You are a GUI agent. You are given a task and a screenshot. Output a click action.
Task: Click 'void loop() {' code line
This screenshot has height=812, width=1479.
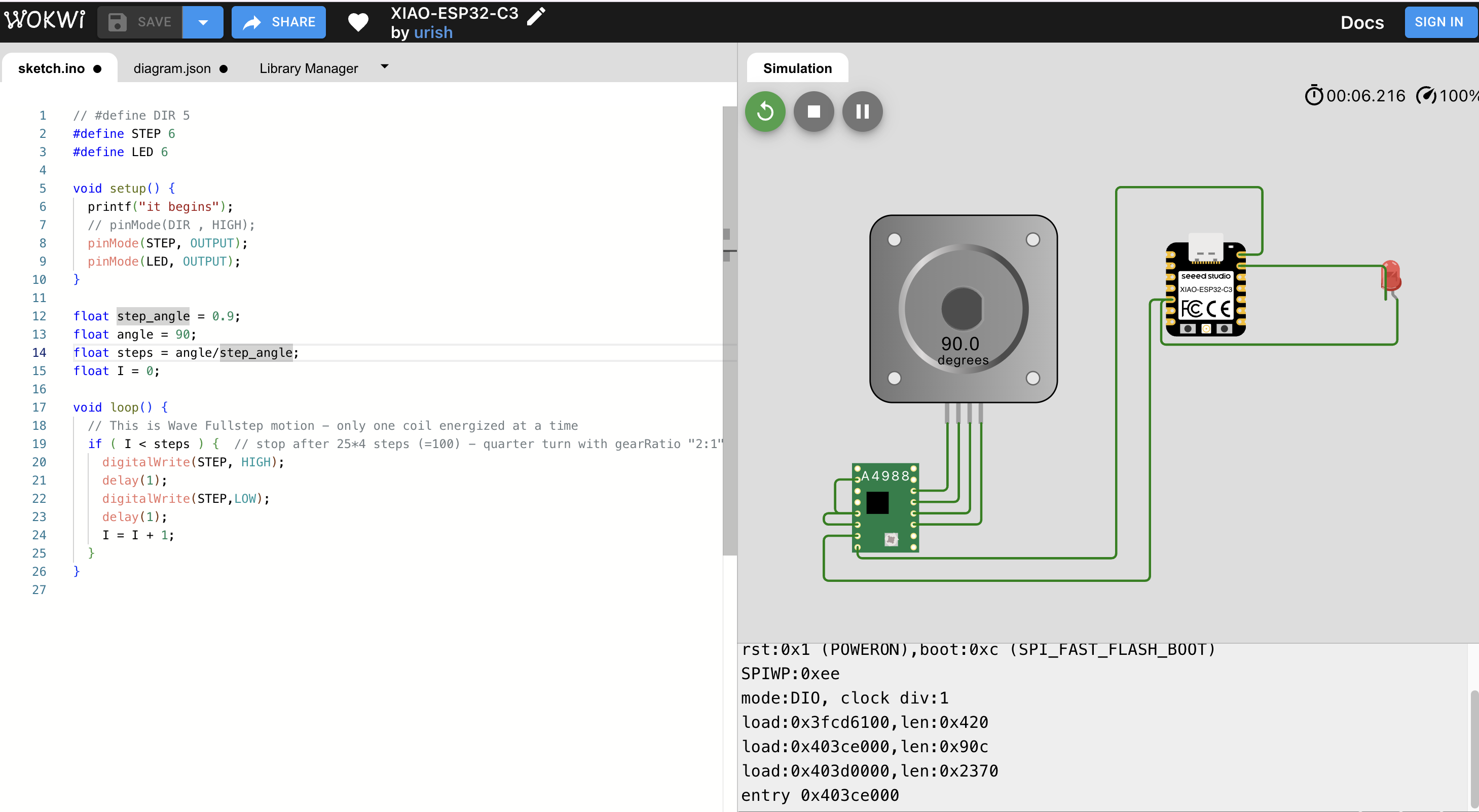coord(121,407)
